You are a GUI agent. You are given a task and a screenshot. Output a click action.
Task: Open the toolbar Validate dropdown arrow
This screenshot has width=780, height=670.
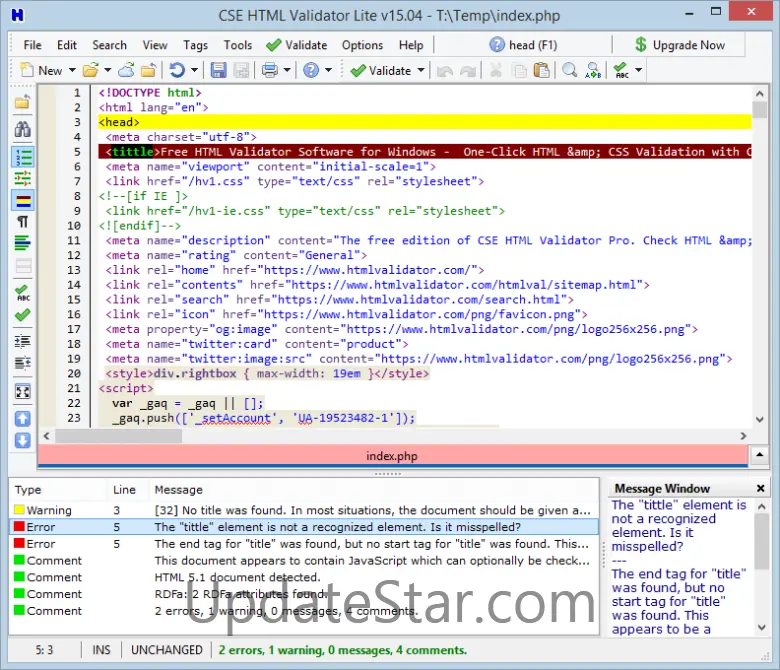pos(421,71)
